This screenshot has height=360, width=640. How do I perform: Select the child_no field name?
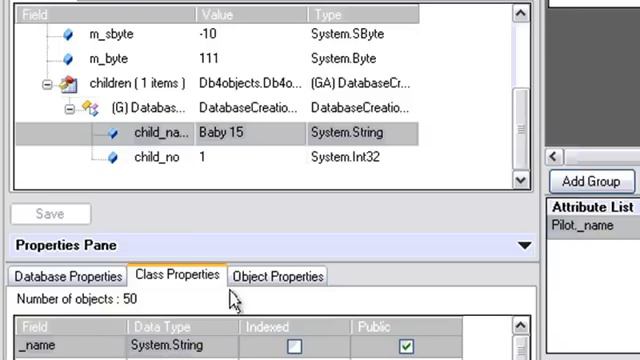[157, 158]
